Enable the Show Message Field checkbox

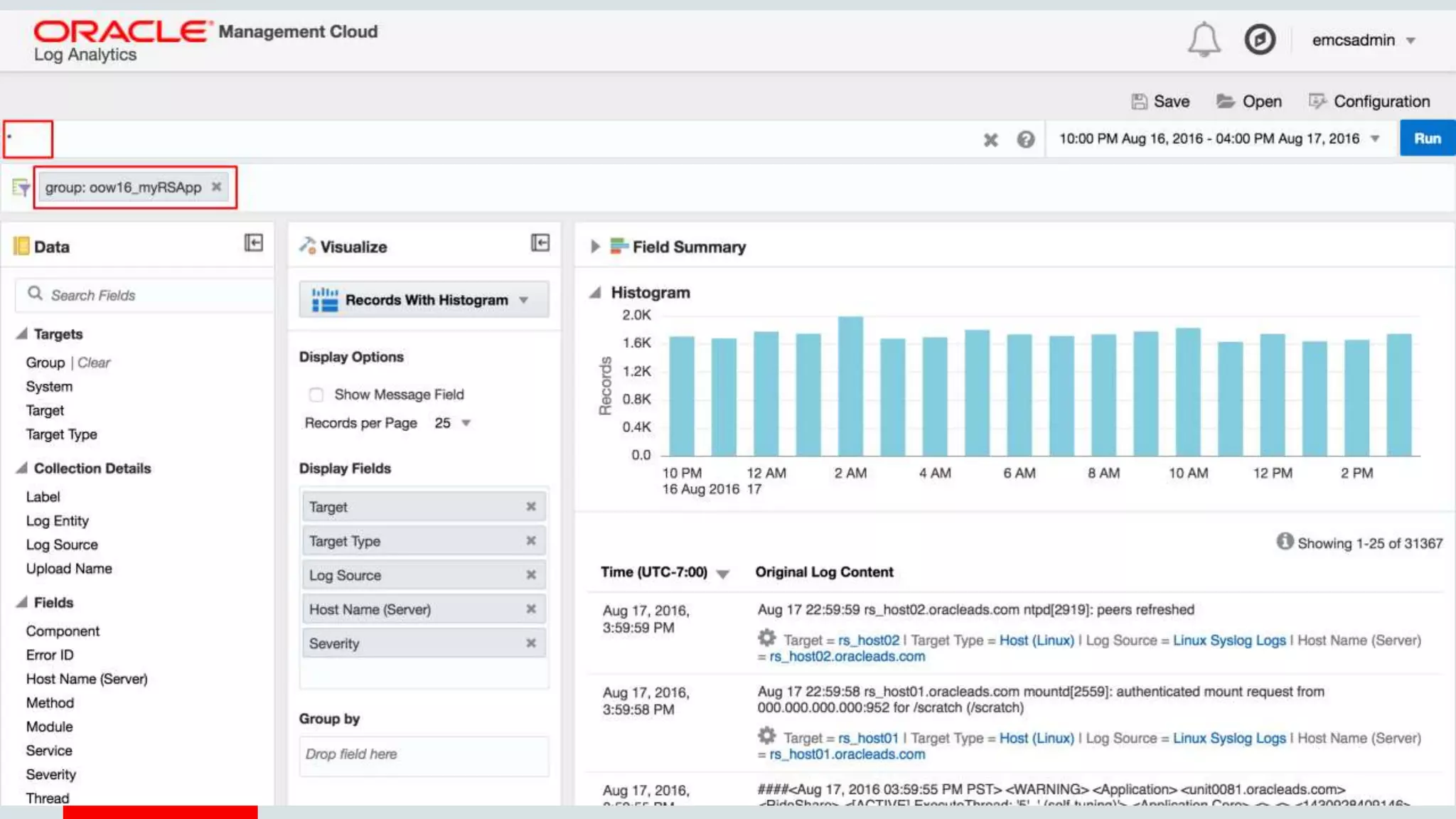316,395
